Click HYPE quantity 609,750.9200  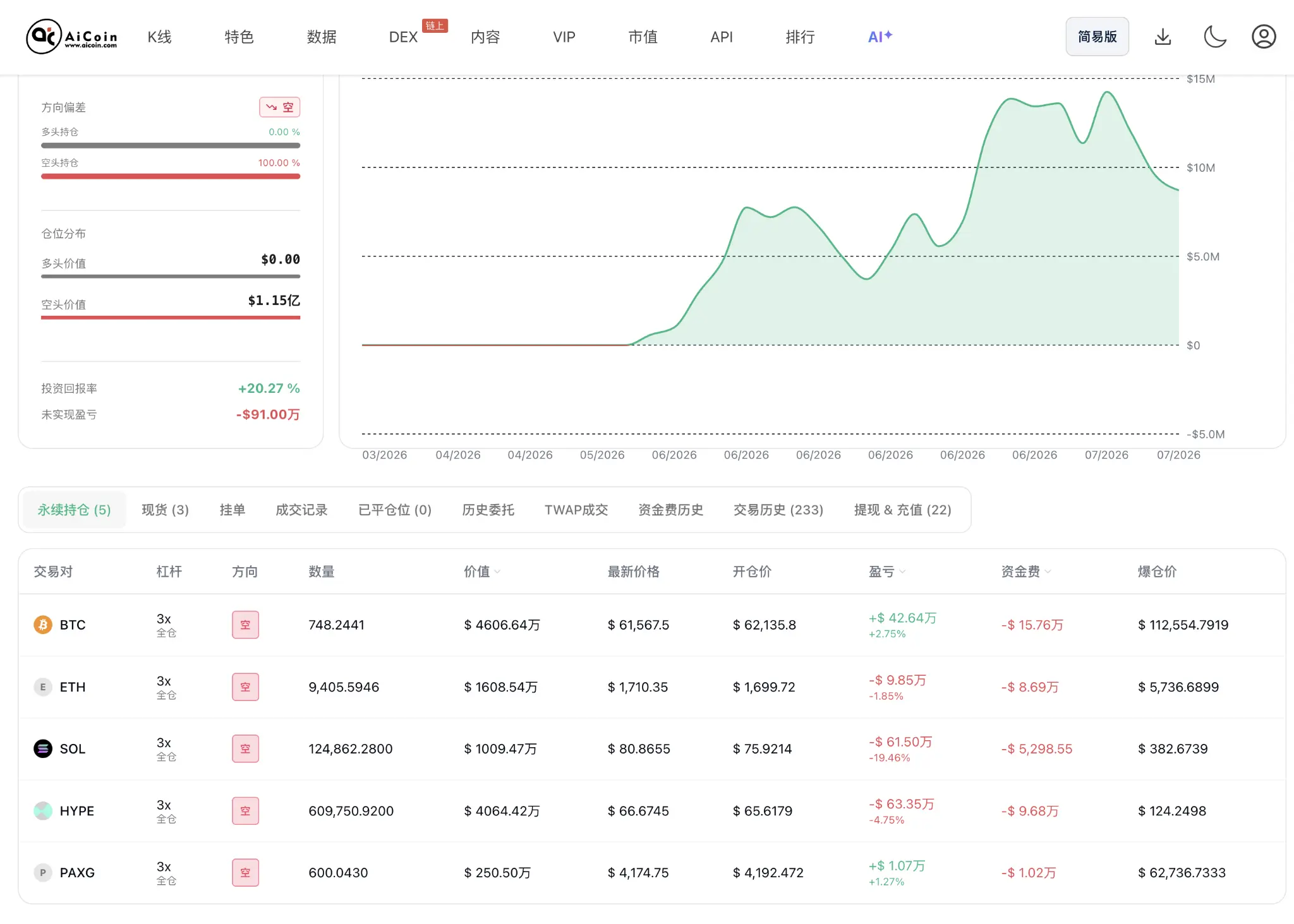click(351, 810)
